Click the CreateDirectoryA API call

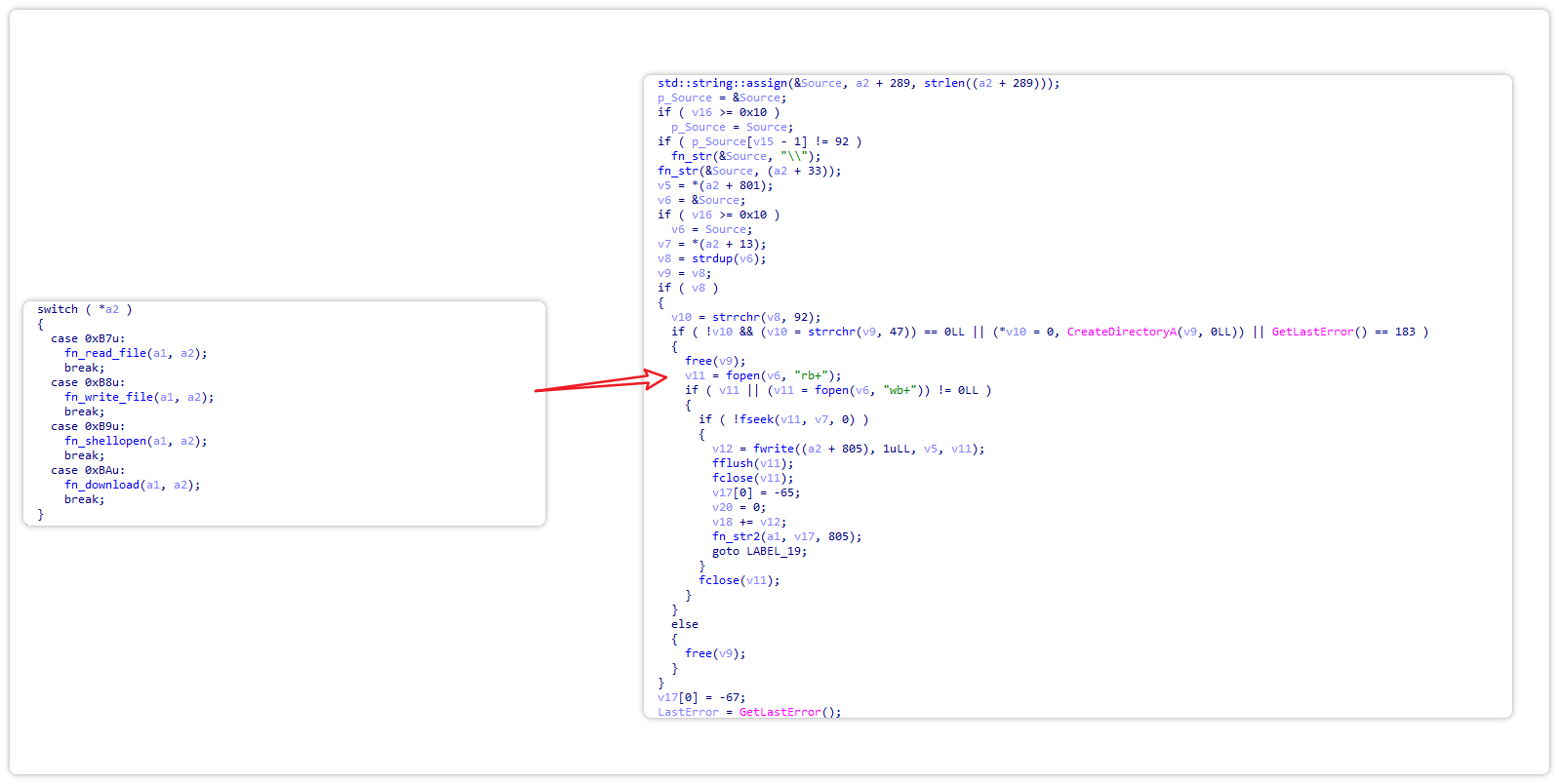point(1122,332)
